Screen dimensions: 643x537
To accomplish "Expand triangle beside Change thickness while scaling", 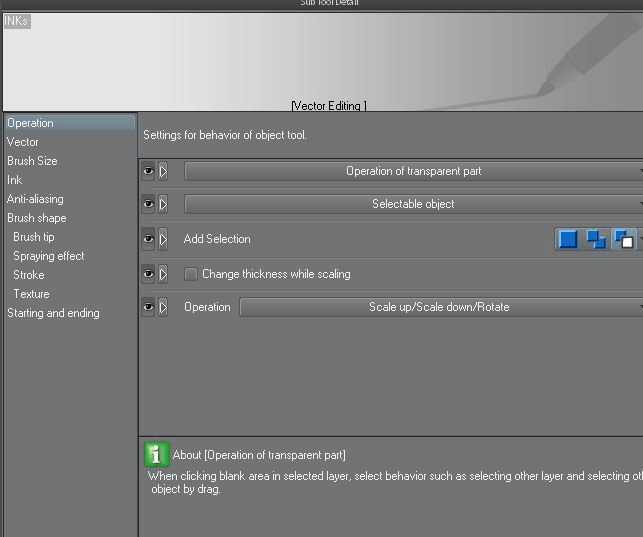I will [x=163, y=274].
